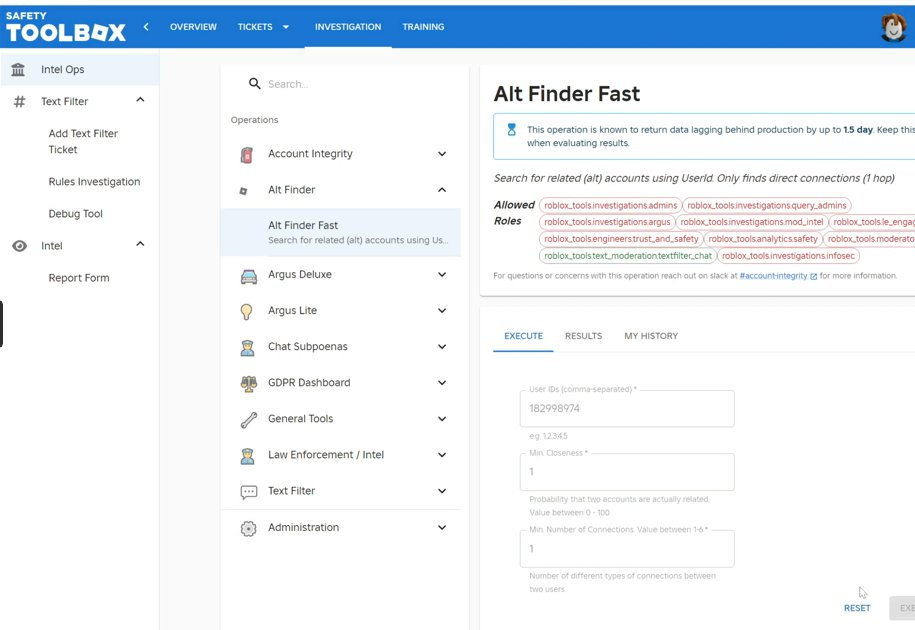Click the Argus Deluxe car icon
915x630 pixels.
(249, 276)
